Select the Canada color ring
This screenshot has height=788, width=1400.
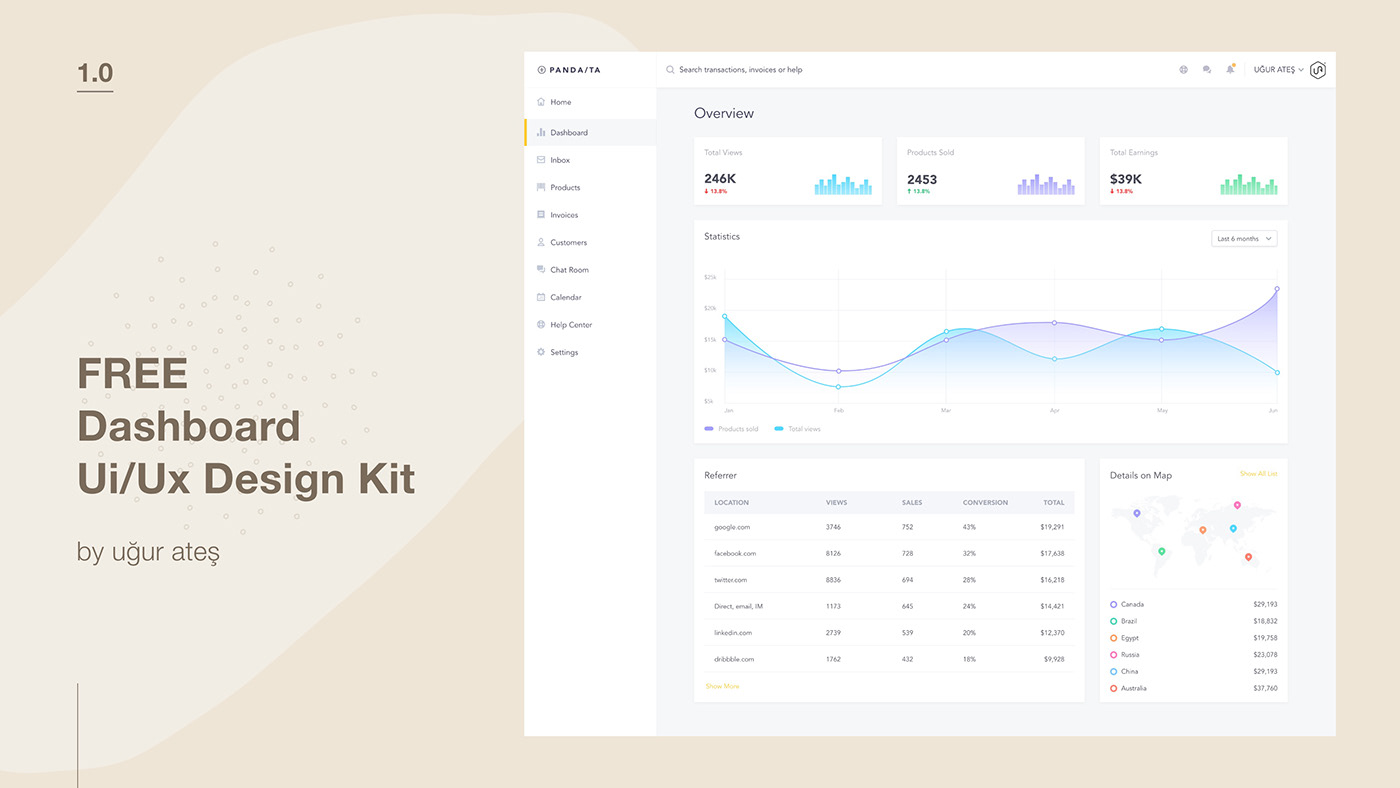[1114, 604]
